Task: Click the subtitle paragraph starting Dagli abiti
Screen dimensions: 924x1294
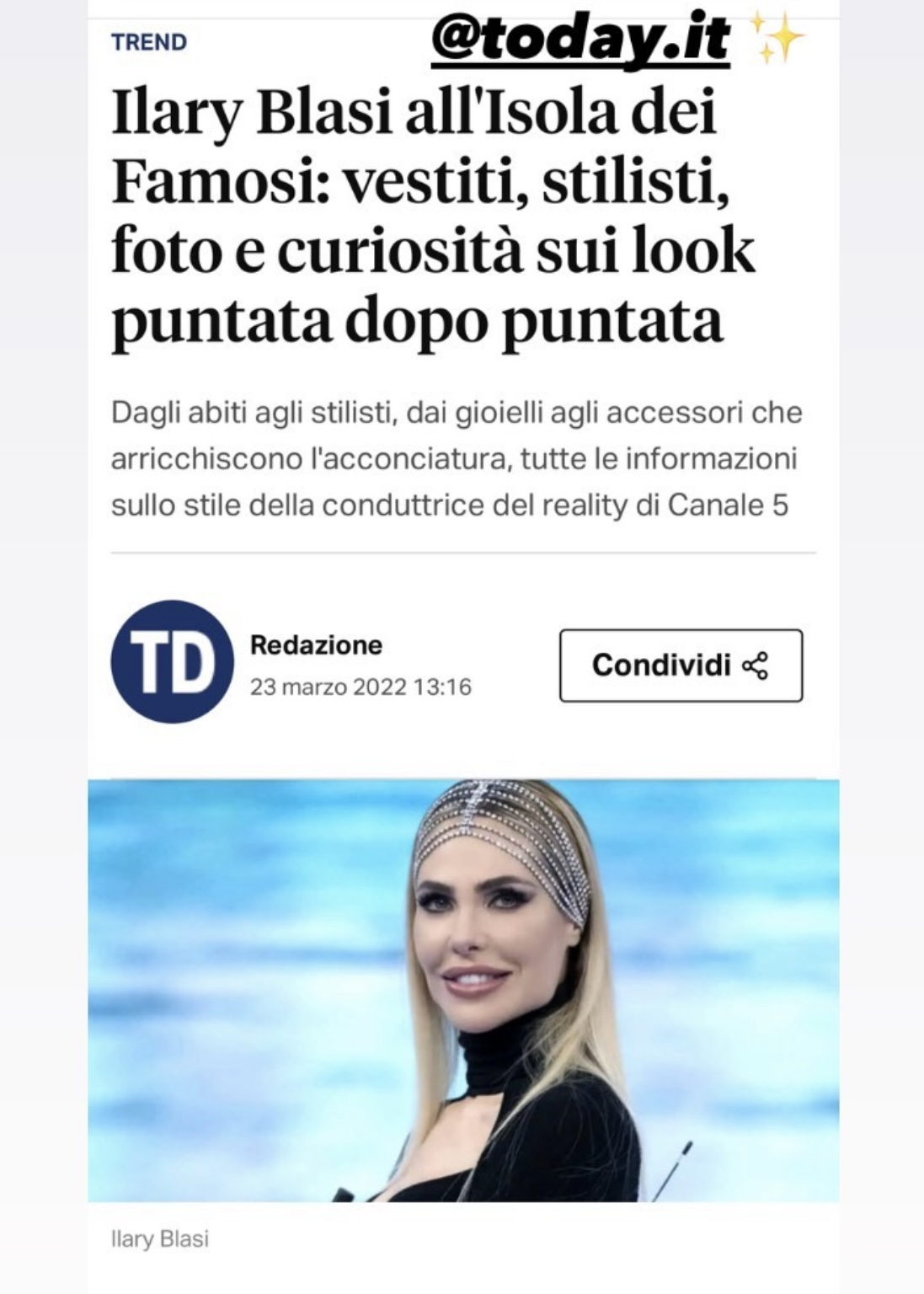Action: pyautogui.click(x=457, y=459)
